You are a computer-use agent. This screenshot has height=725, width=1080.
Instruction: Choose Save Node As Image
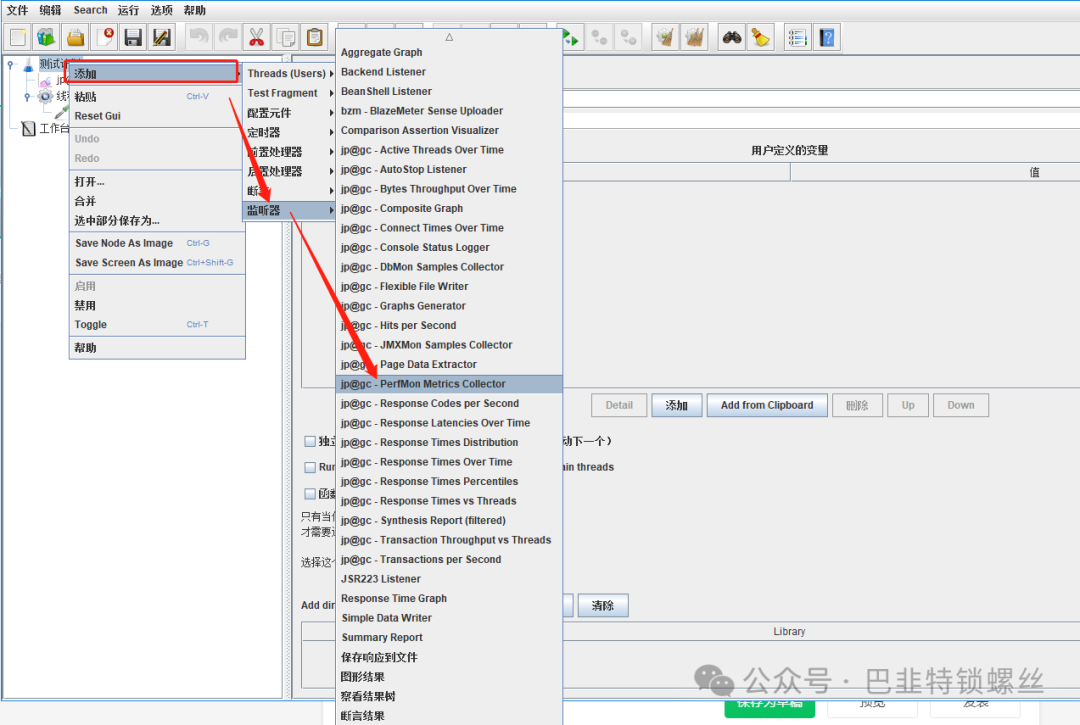(x=157, y=243)
